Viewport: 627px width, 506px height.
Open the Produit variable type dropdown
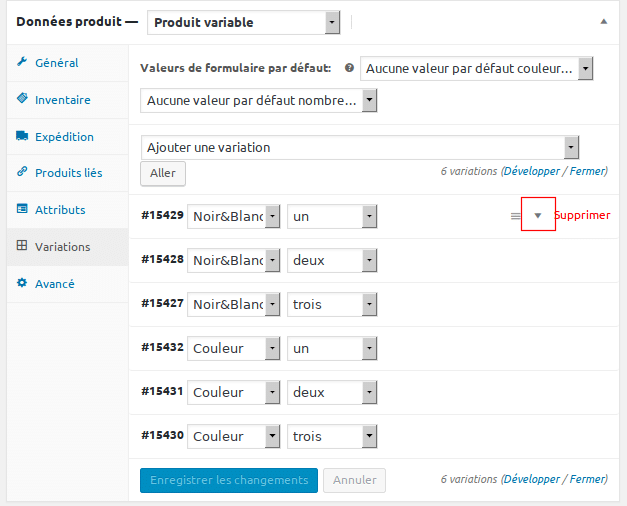pyautogui.click(x=244, y=22)
